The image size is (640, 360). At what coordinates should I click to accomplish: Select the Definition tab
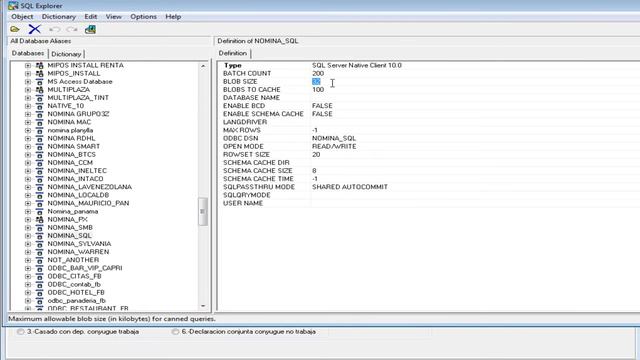point(233,53)
